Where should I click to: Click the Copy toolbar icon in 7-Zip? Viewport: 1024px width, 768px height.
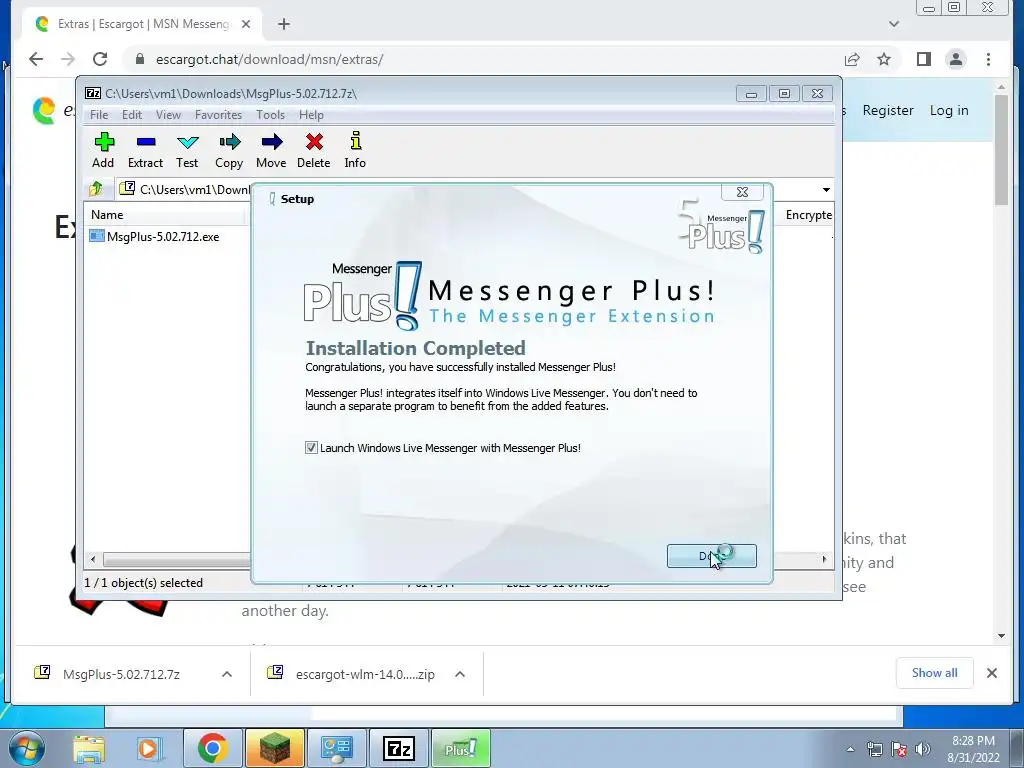tap(229, 150)
